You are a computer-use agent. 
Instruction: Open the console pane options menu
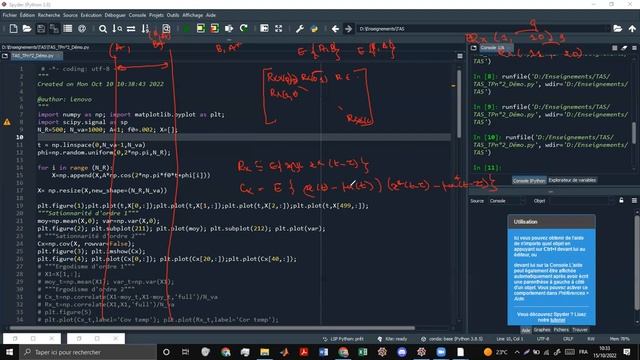point(634,48)
